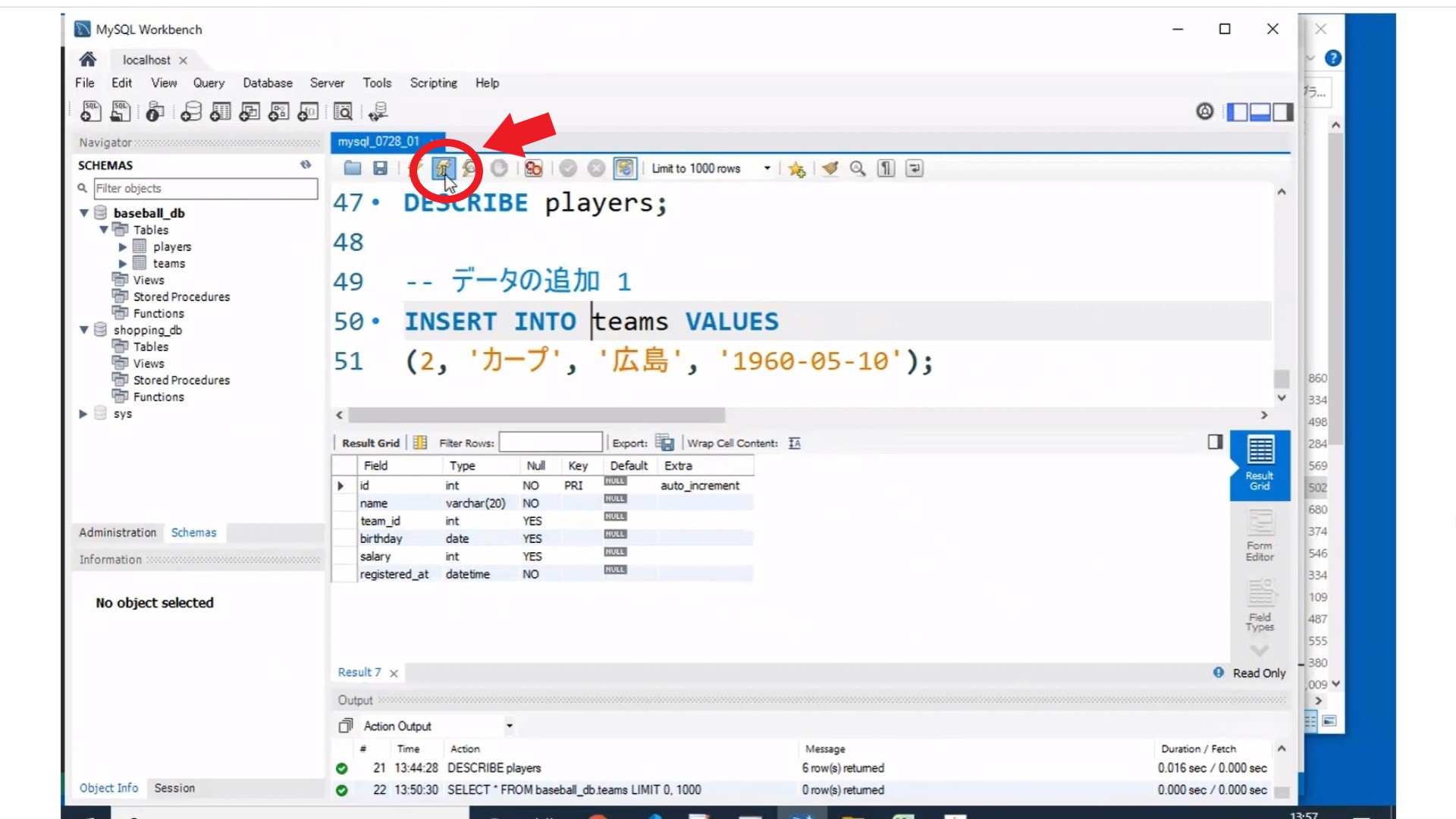
Task: Switch result view to Form Editor
Action: coord(1259,536)
